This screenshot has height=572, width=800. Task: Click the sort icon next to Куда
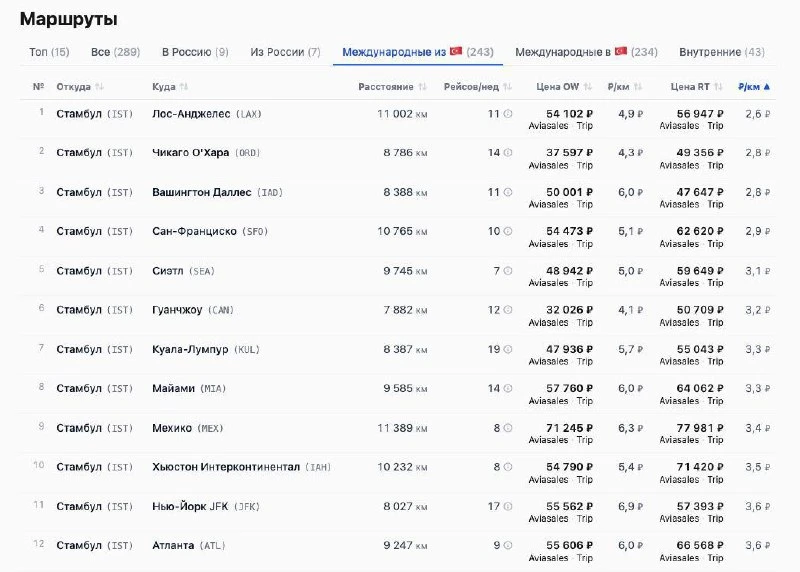[184, 87]
